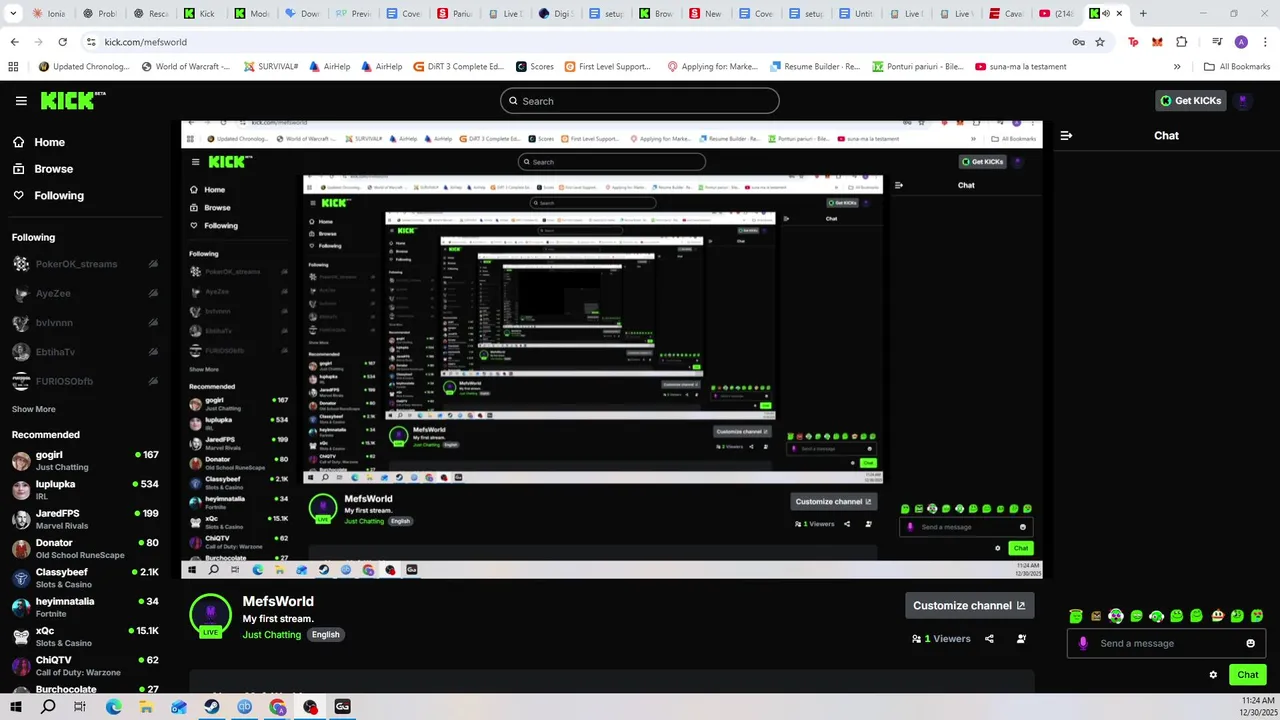Open the xQc recommended channel
Viewport: 1280px width, 720px height.
tap(85, 636)
